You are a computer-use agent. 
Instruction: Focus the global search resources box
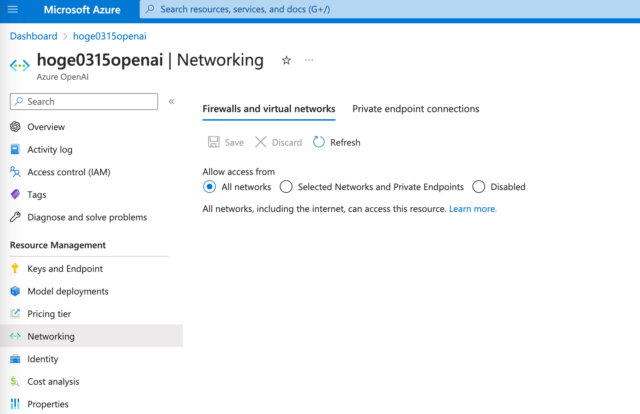click(390, 9)
